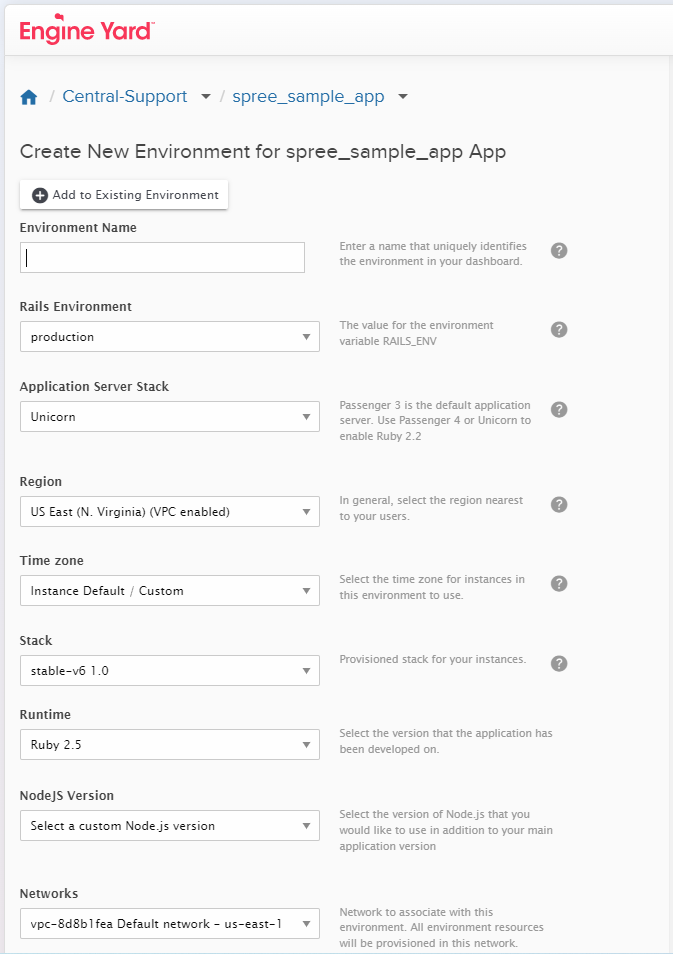This screenshot has width=673, height=954.
Task: Click Add to Existing Environment button
Action: coord(124,195)
